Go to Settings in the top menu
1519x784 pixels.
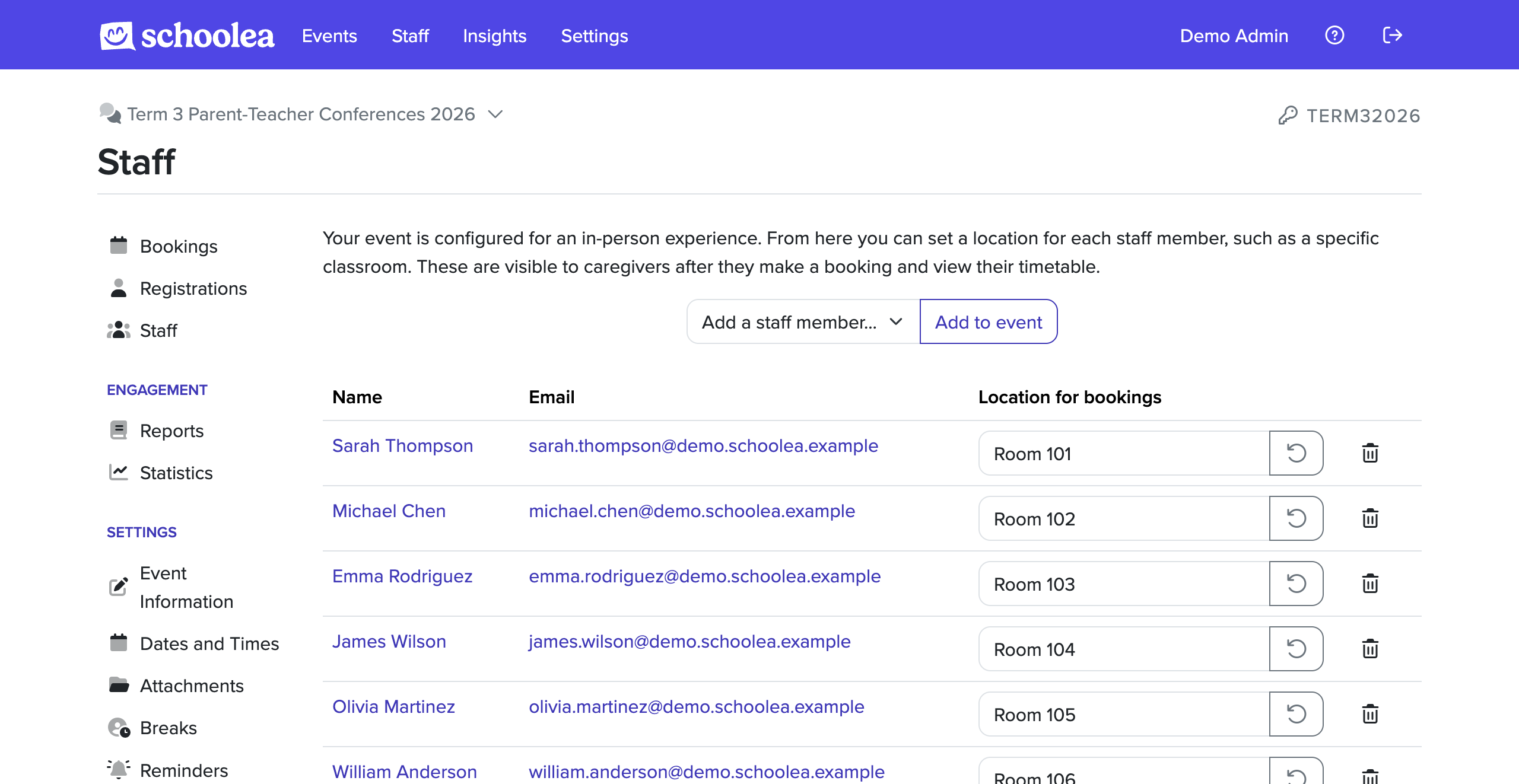(594, 36)
